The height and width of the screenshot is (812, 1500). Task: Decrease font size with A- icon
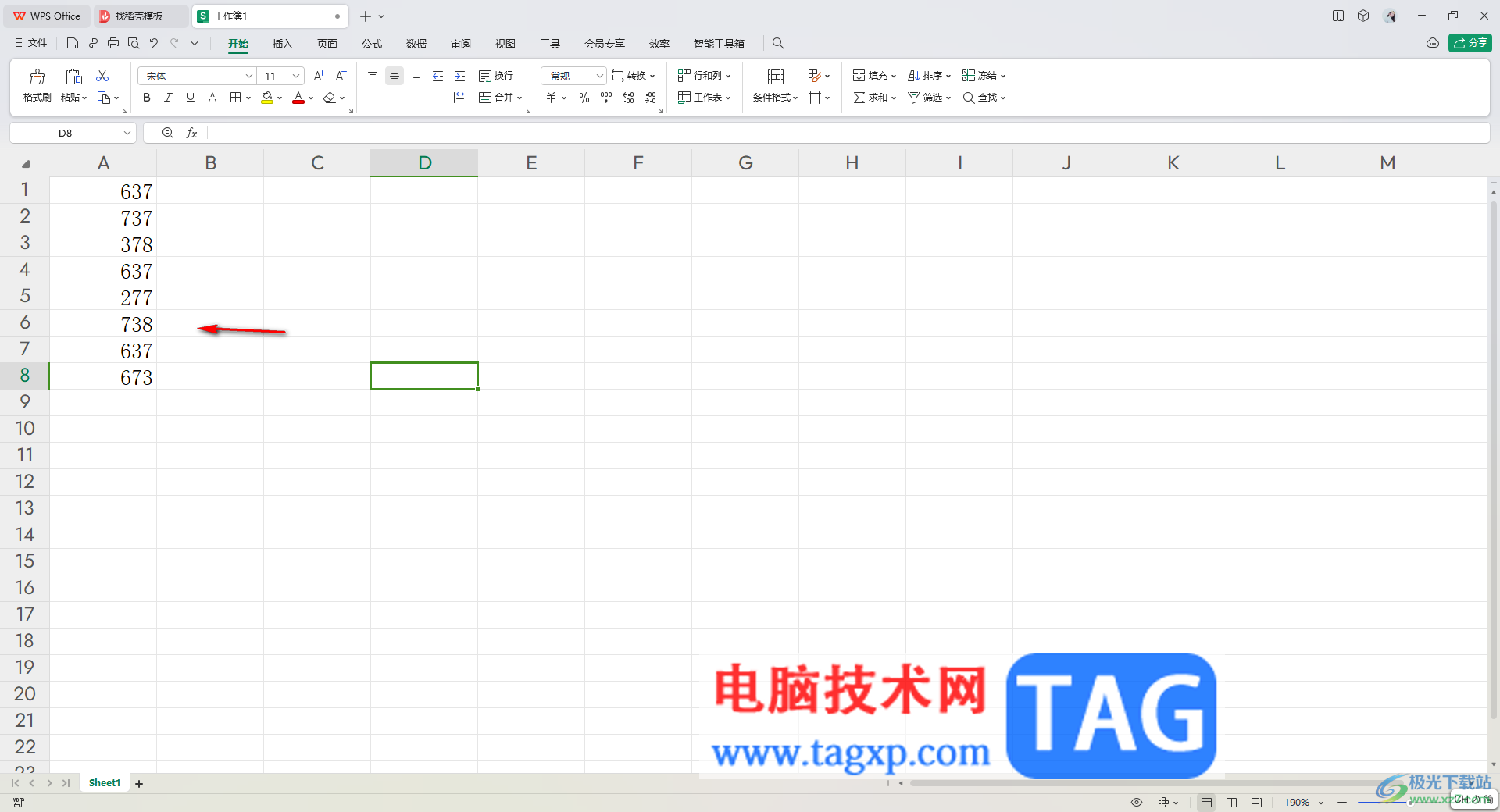341,76
